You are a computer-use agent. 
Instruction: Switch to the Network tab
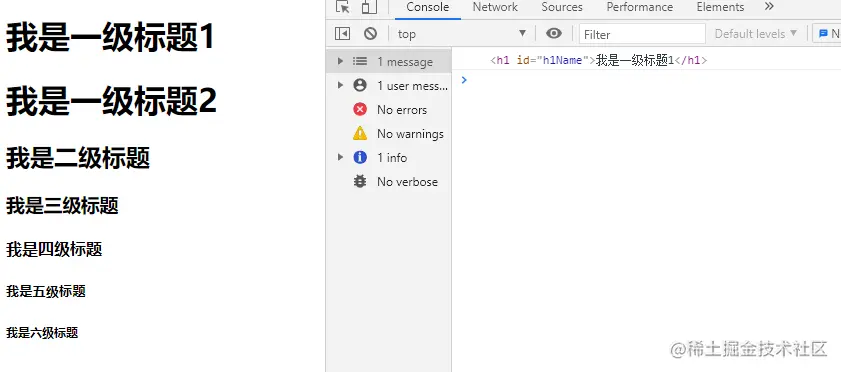tap(495, 7)
